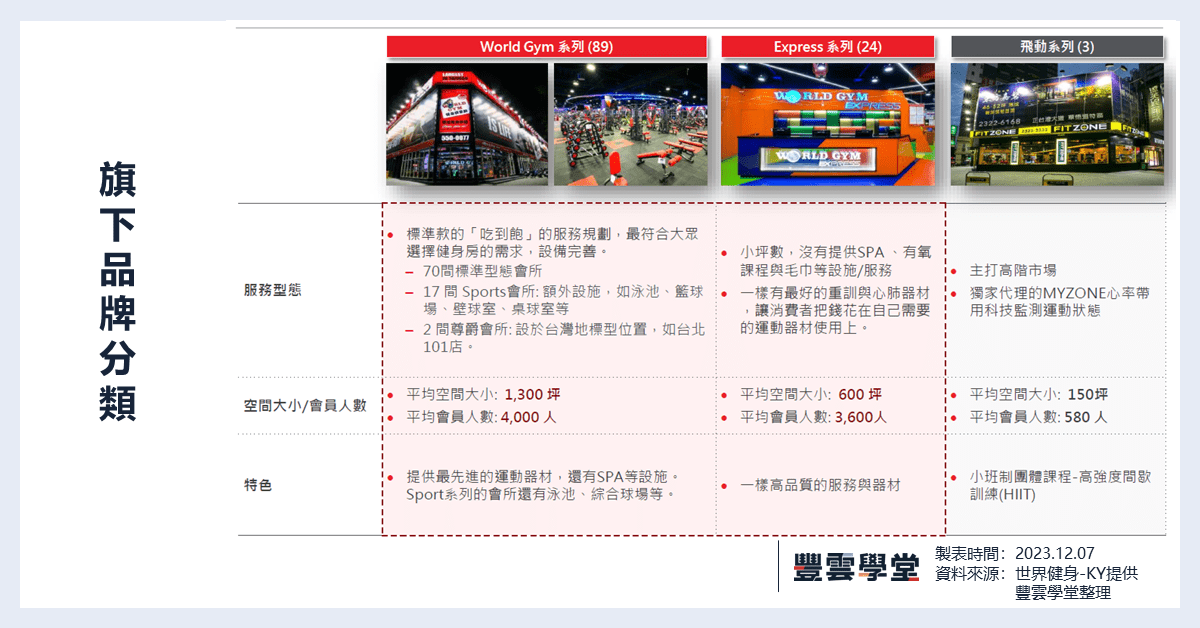Open the gym interior equipment photo
Image resolution: width=1200 pixels, height=628 pixels.
(x=630, y=124)
